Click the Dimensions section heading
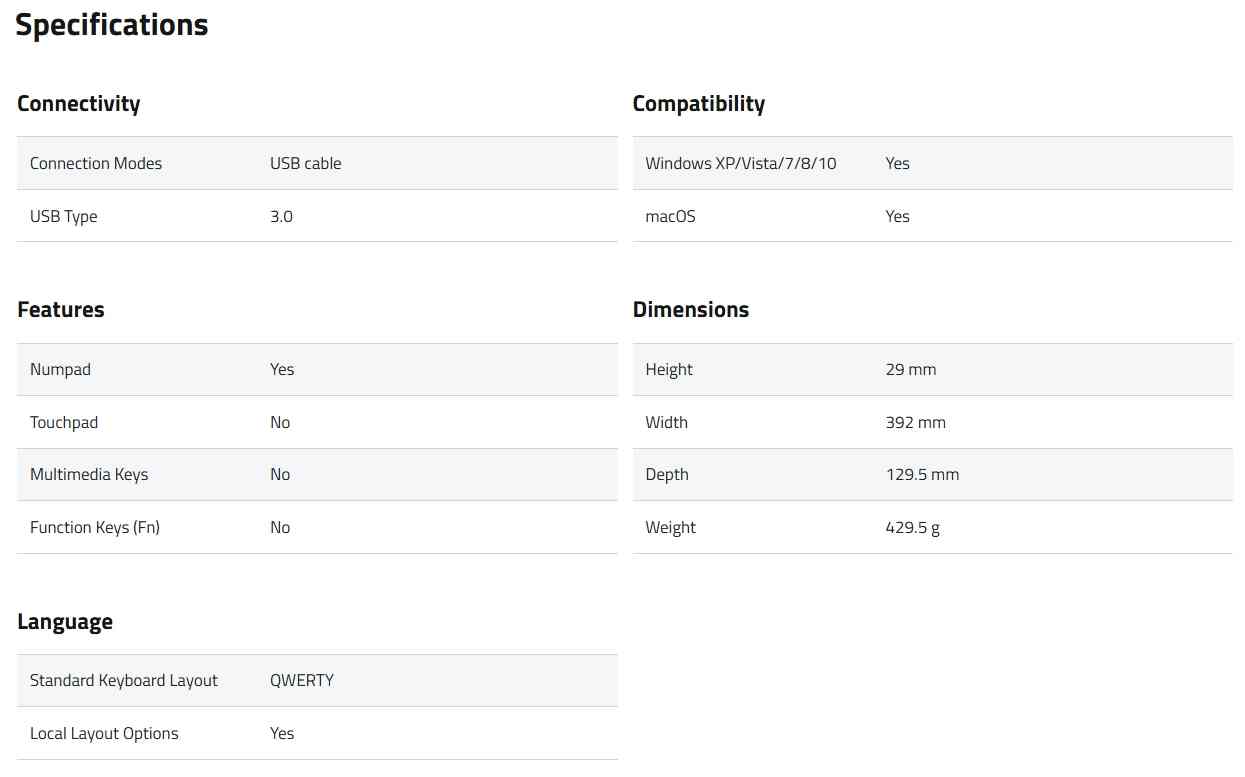This screenshot has width=1245, height=777. pos(690,310)
